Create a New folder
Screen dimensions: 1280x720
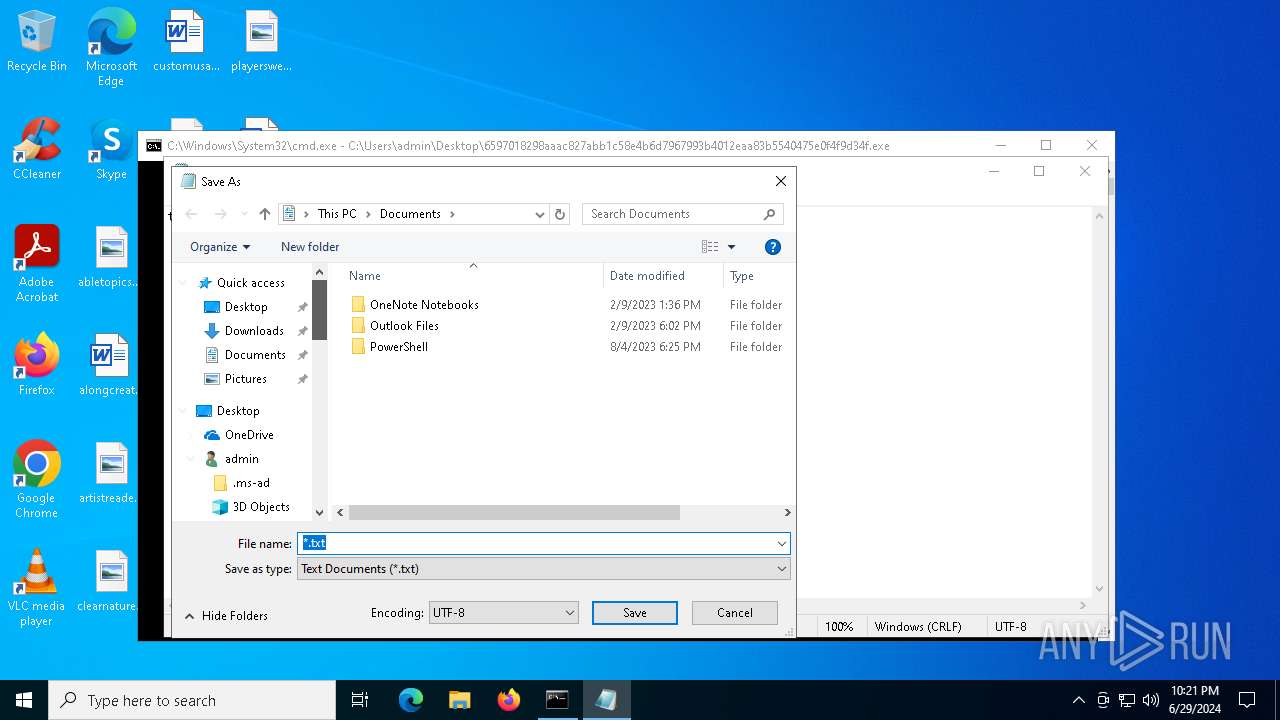point(310,247)
